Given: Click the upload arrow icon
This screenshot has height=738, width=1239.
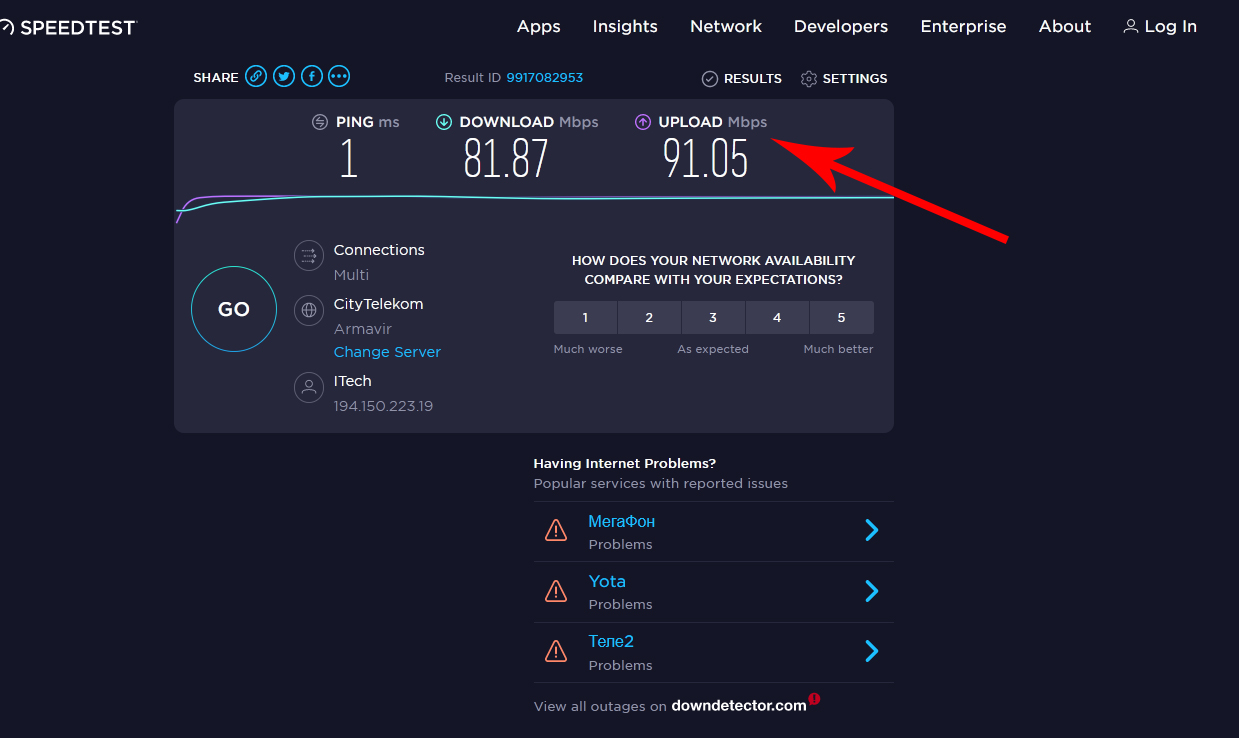Looking at the screenshot, I should click(643, 122).
